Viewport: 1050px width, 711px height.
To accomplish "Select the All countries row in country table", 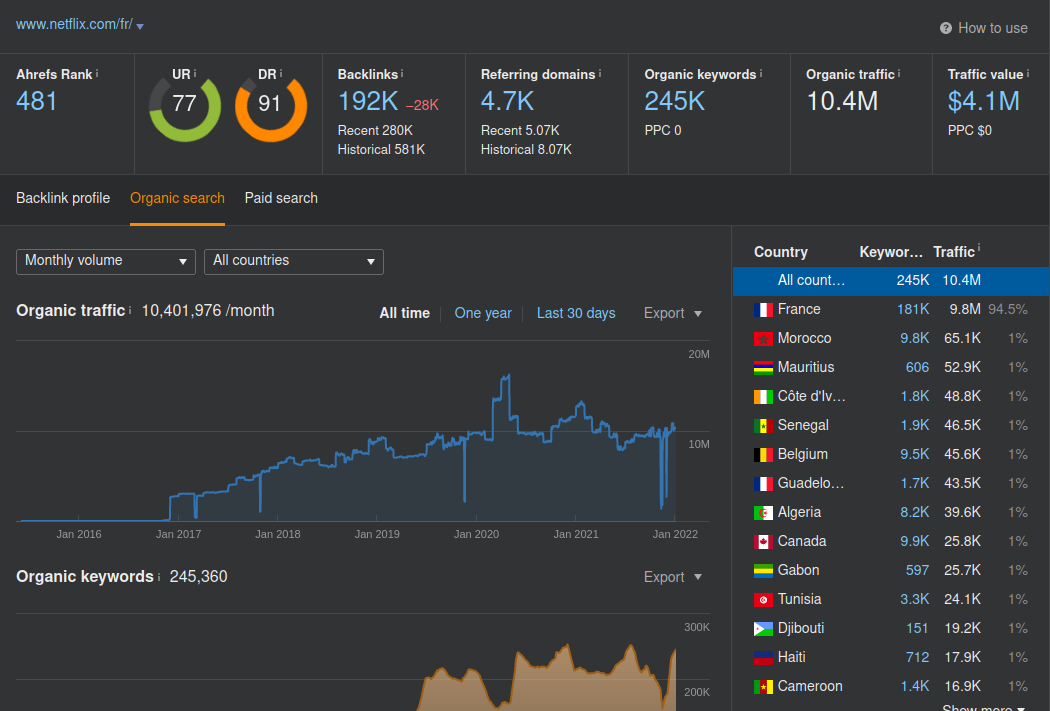I will (x=891, y=281).
